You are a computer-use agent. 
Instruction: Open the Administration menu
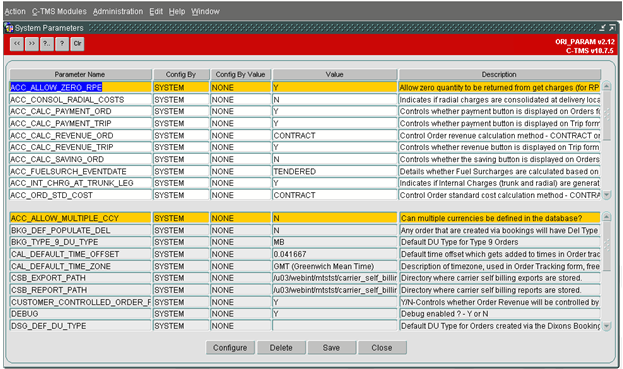click(x=118, y=12)
